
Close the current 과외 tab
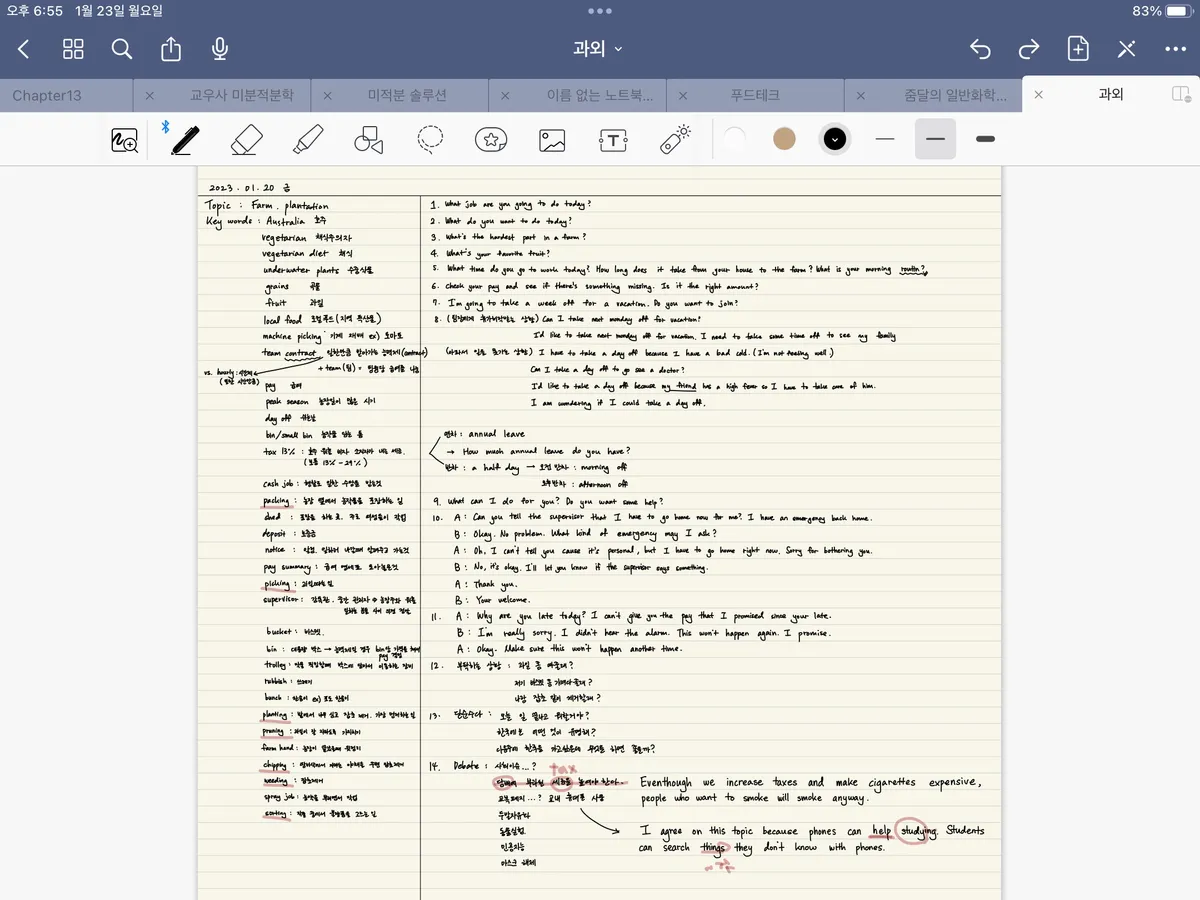(x=1039, y=95)
